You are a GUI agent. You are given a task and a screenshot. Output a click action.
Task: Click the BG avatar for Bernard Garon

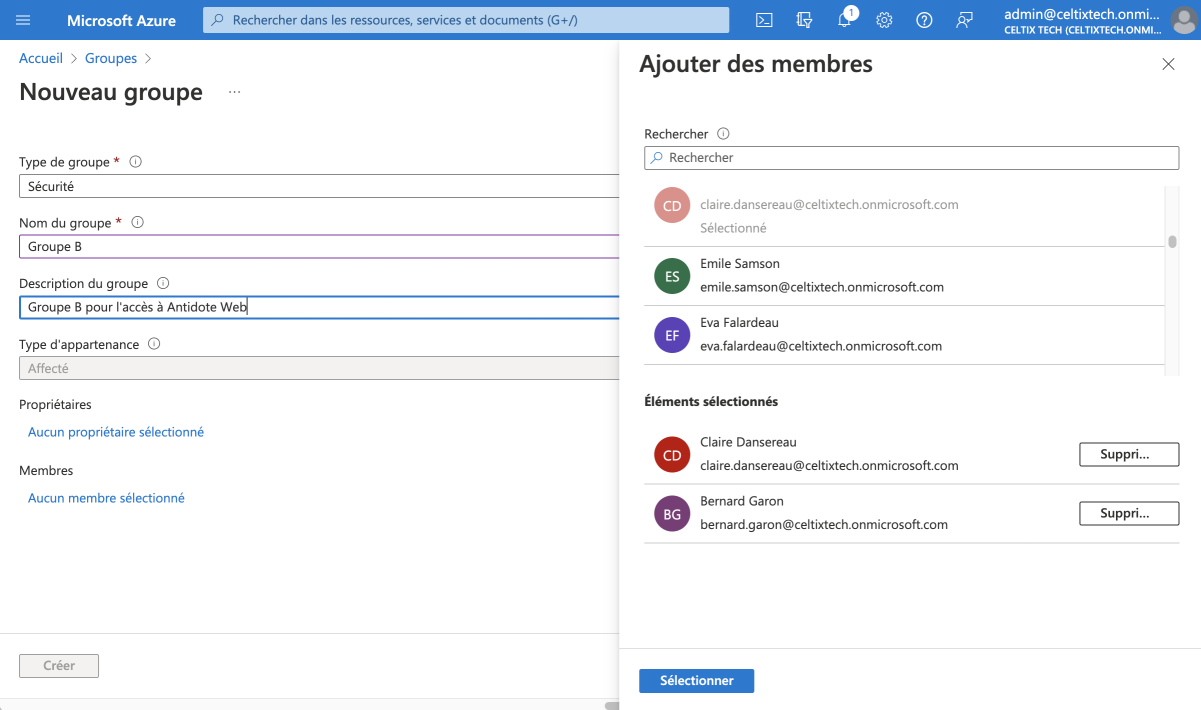coord(672,514)
